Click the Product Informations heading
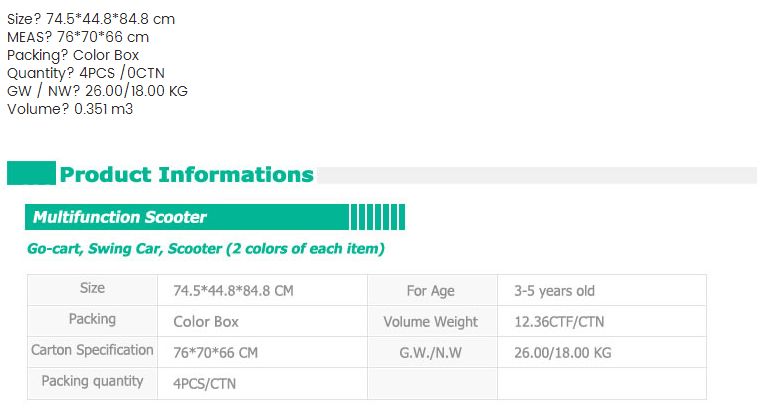 [187, 175]
